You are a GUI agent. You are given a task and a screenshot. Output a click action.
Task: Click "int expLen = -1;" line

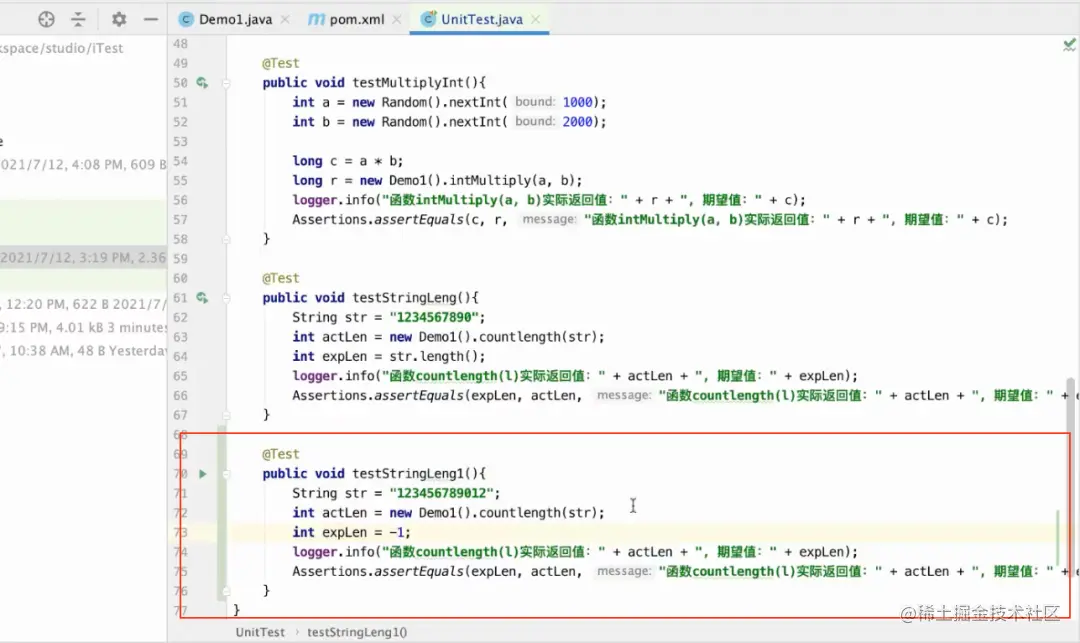click(351, 532)
